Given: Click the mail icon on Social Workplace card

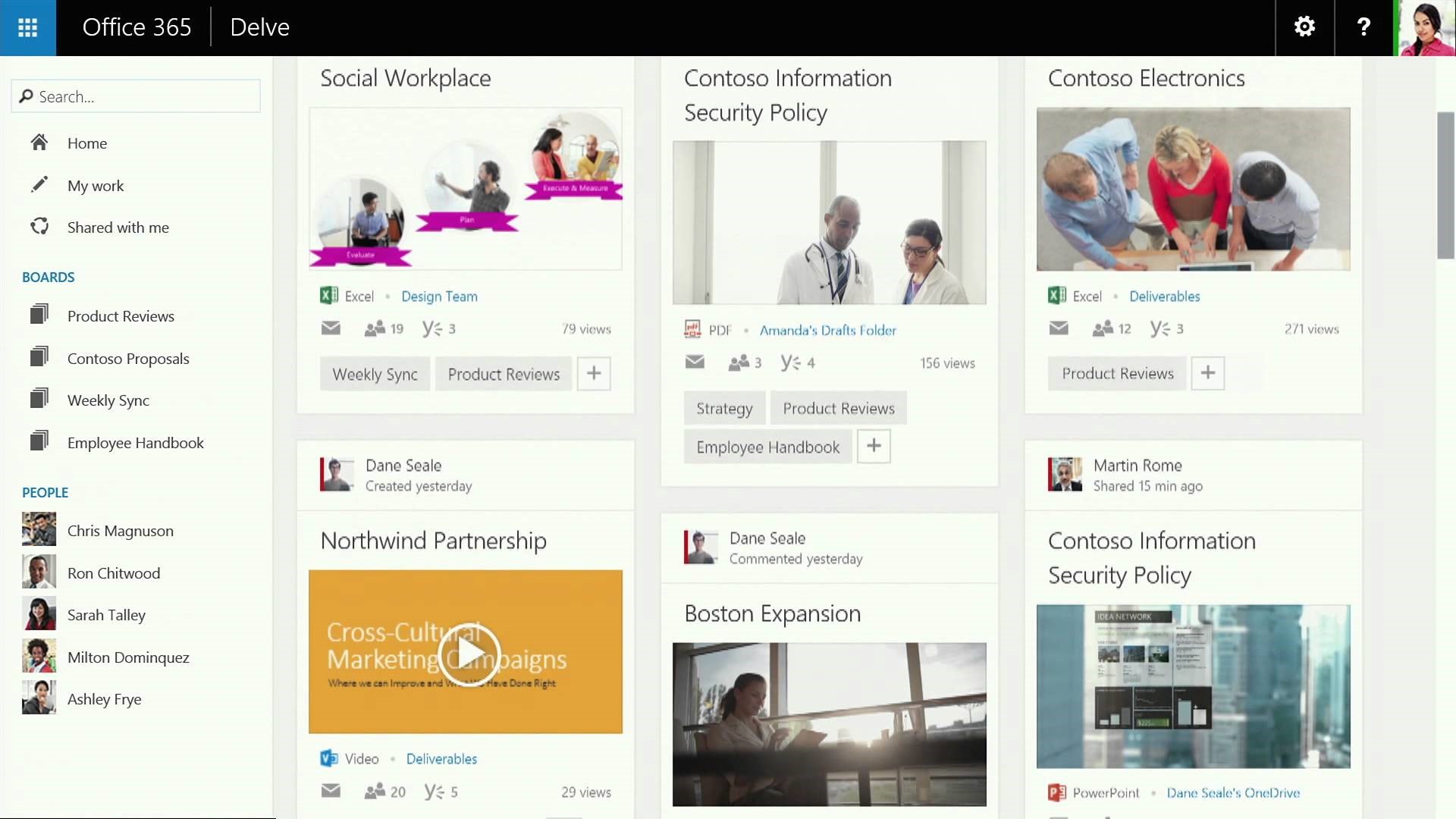Looking at the screenshot, I should pyautogui.click(x=331, y=328).
